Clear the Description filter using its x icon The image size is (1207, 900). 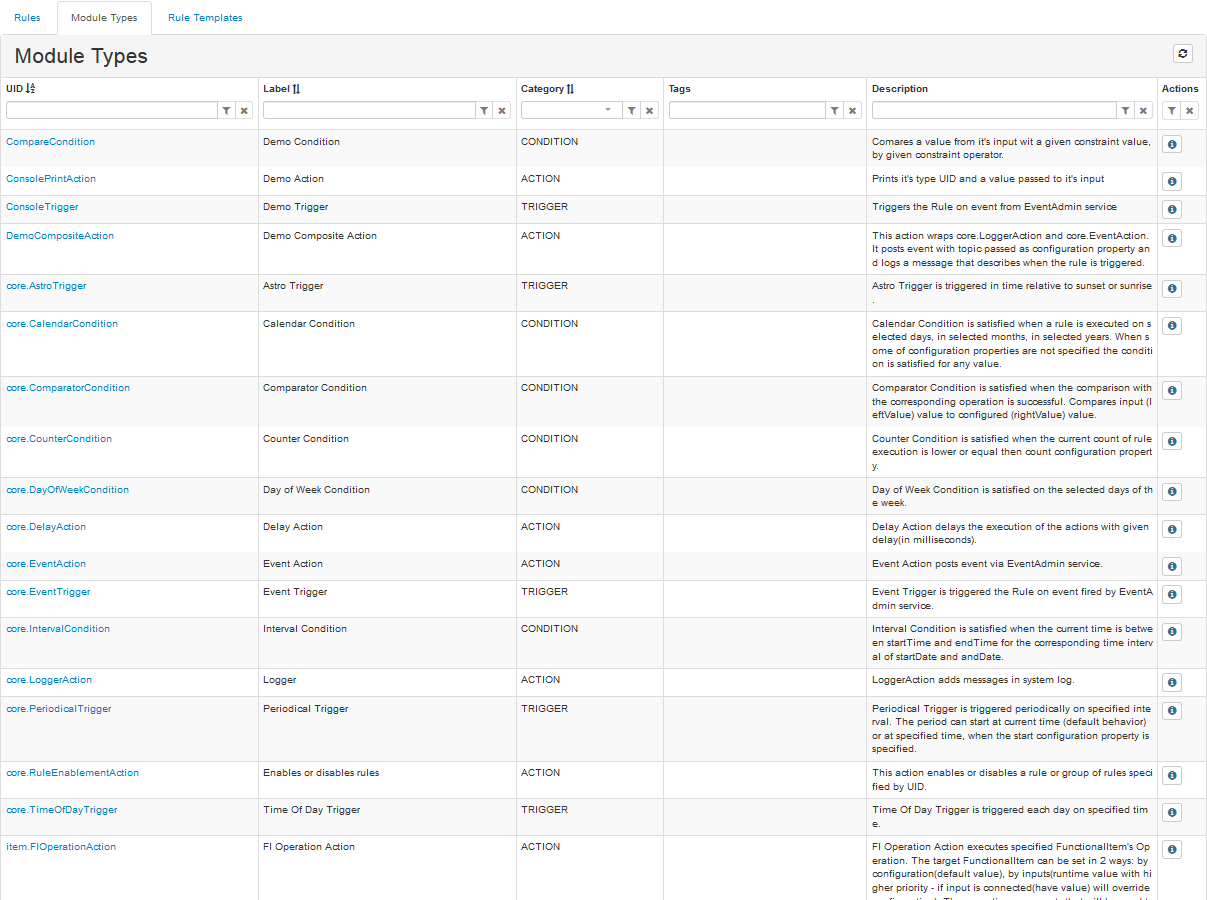(1143, 110)
